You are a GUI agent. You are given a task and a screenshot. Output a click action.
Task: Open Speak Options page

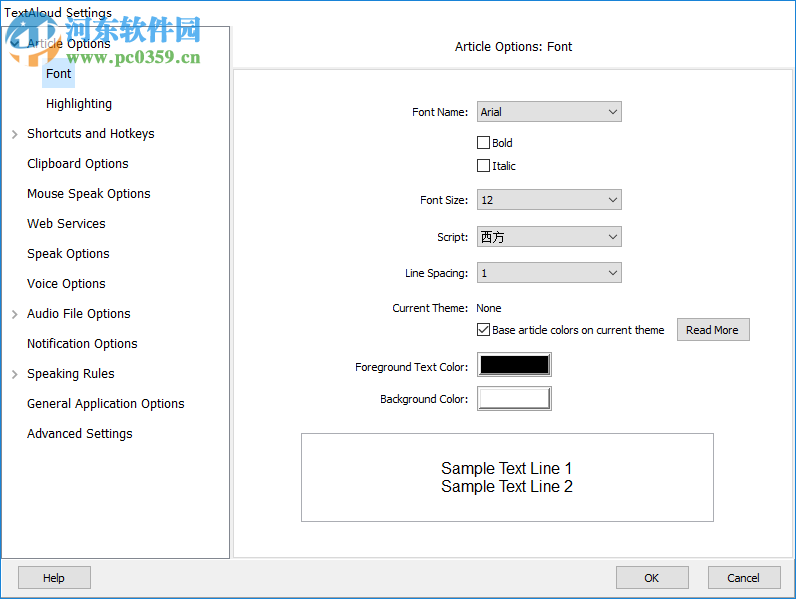[68, 253]
